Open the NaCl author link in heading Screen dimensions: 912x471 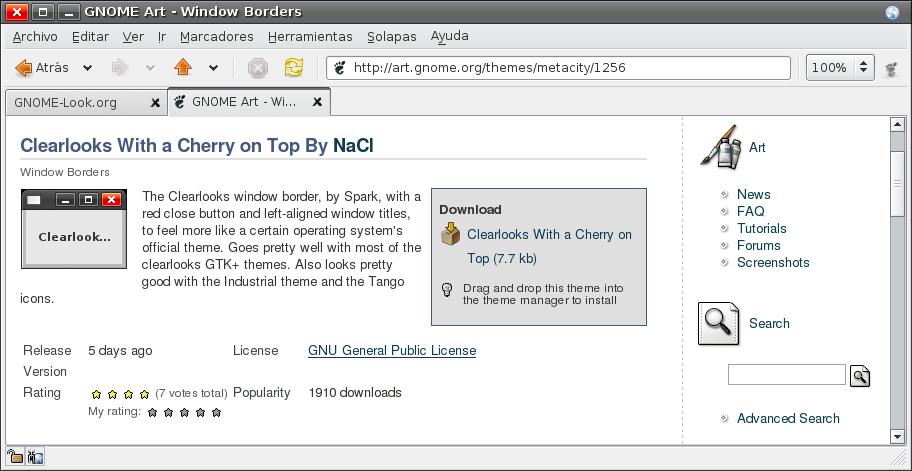[353, 145]
